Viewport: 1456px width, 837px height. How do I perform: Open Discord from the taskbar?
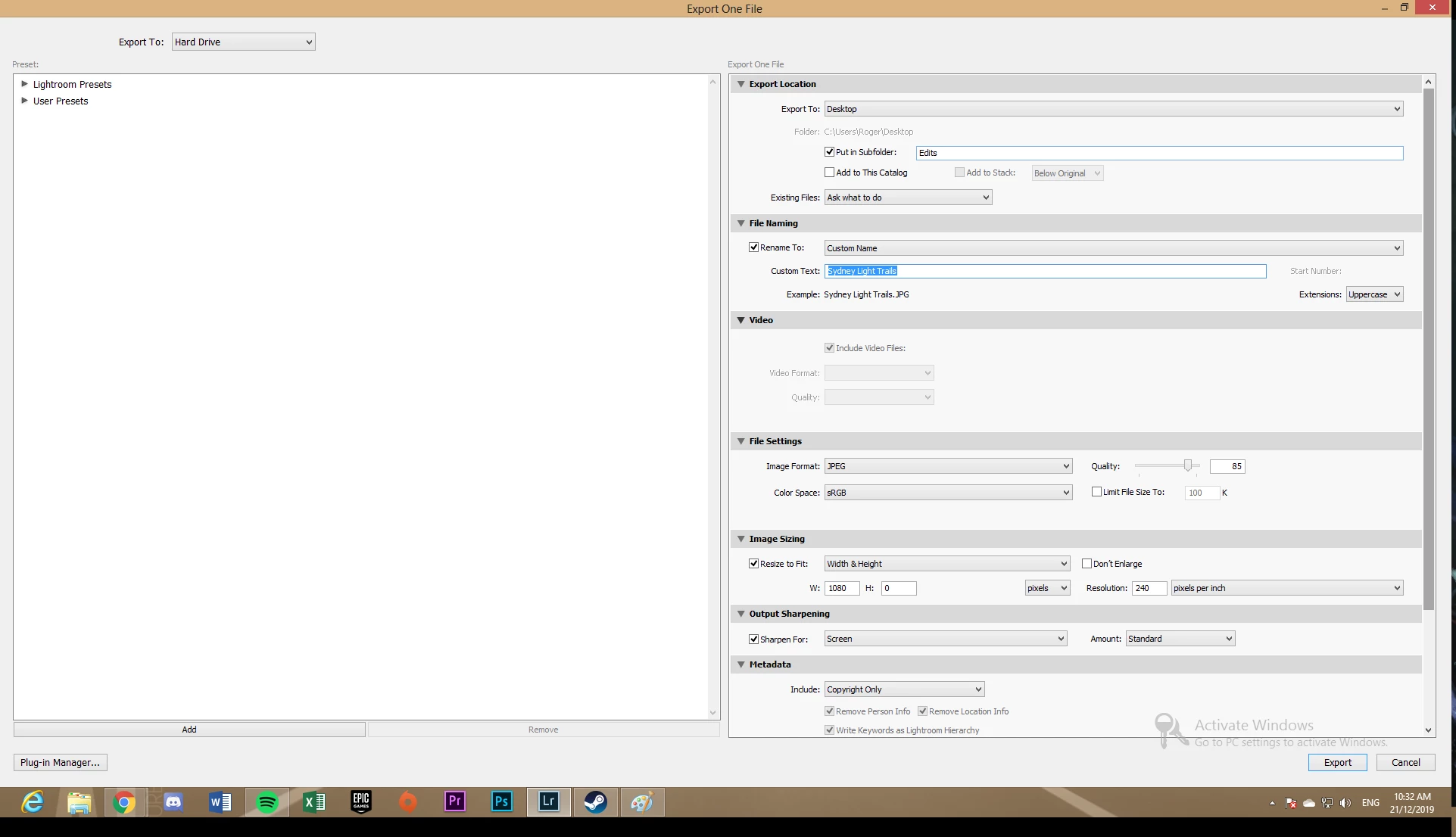[173, 801]
